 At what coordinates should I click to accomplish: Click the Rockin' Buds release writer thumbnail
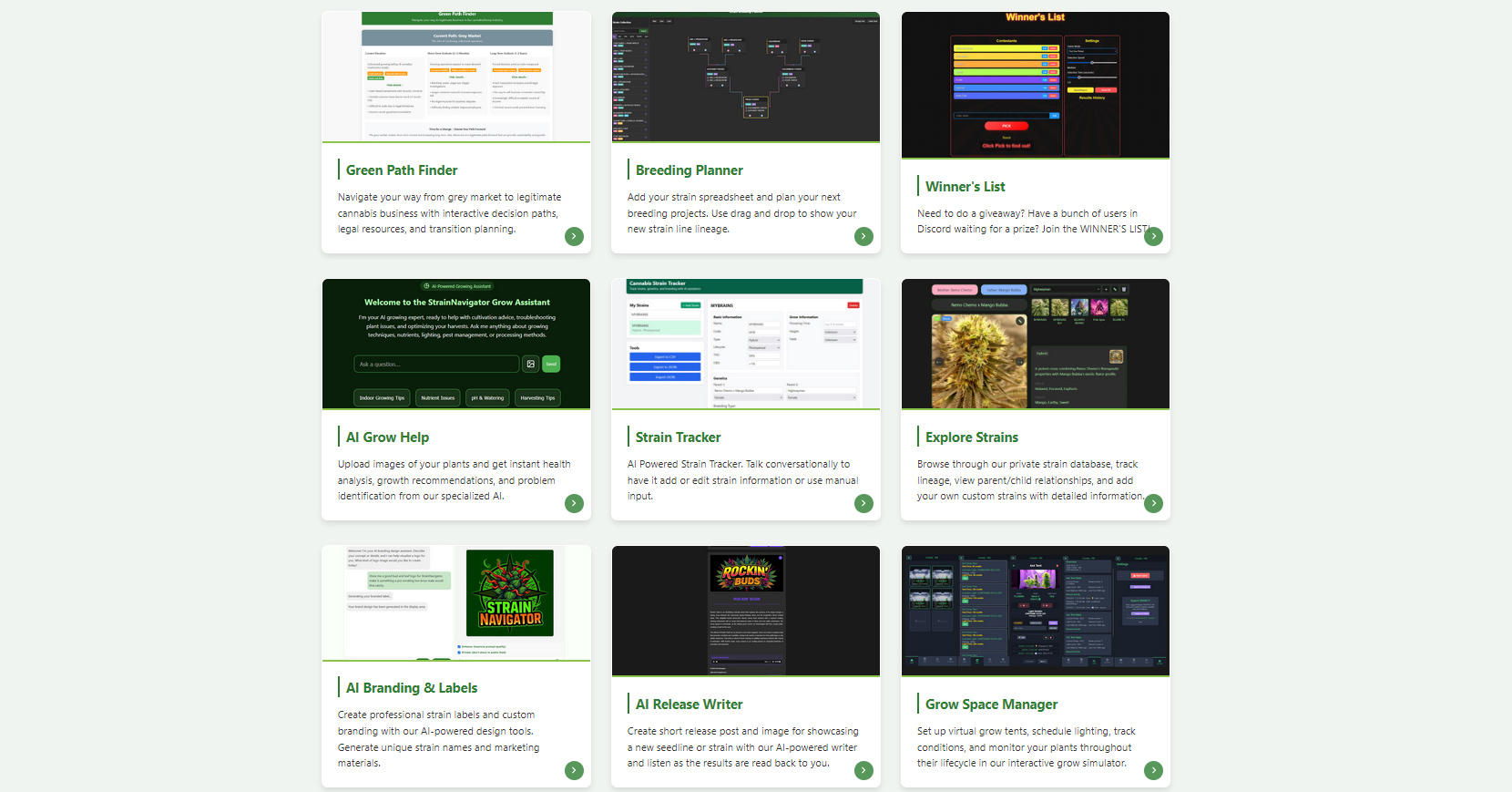point(745,611)
